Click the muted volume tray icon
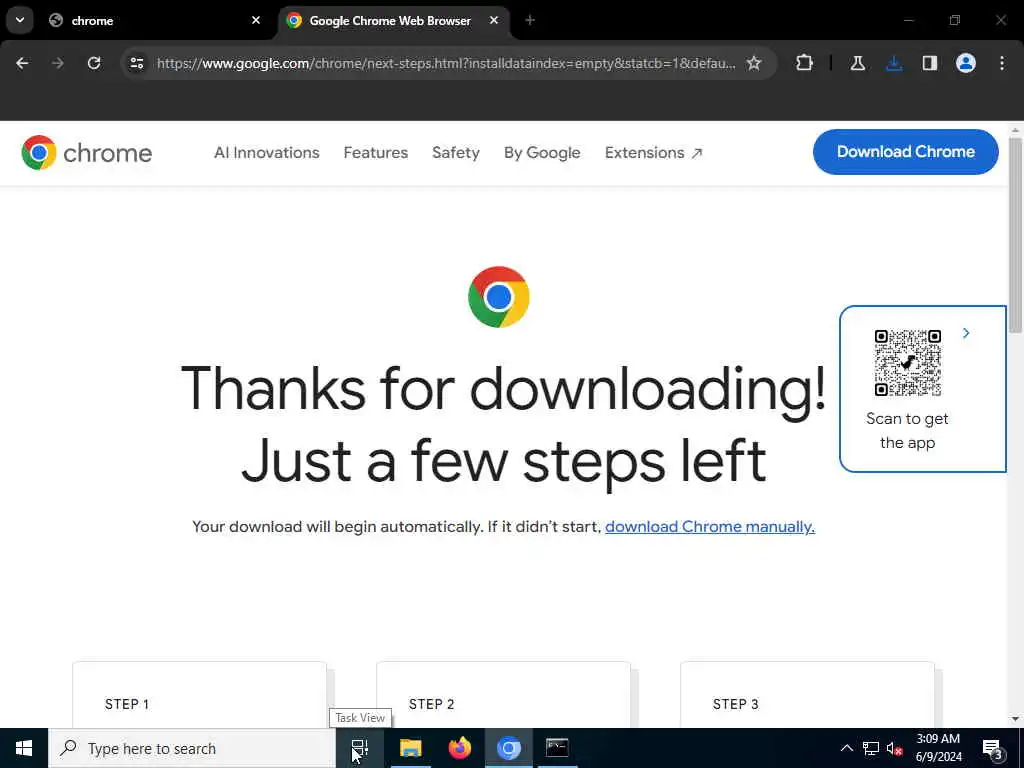This screenshot has height=768, width=1024. click(894, 748)
